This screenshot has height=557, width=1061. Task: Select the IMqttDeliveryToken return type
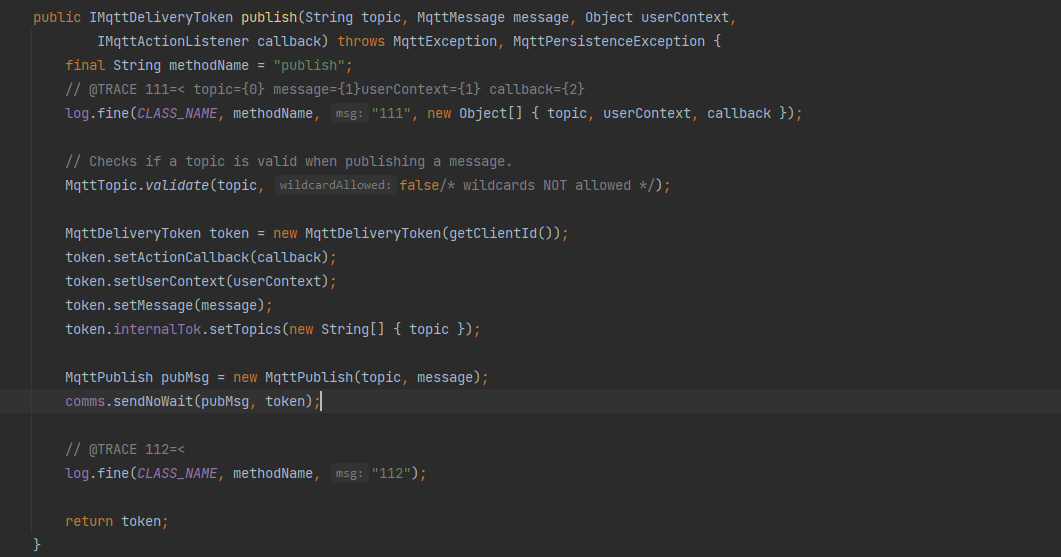[x=161, y=18]
